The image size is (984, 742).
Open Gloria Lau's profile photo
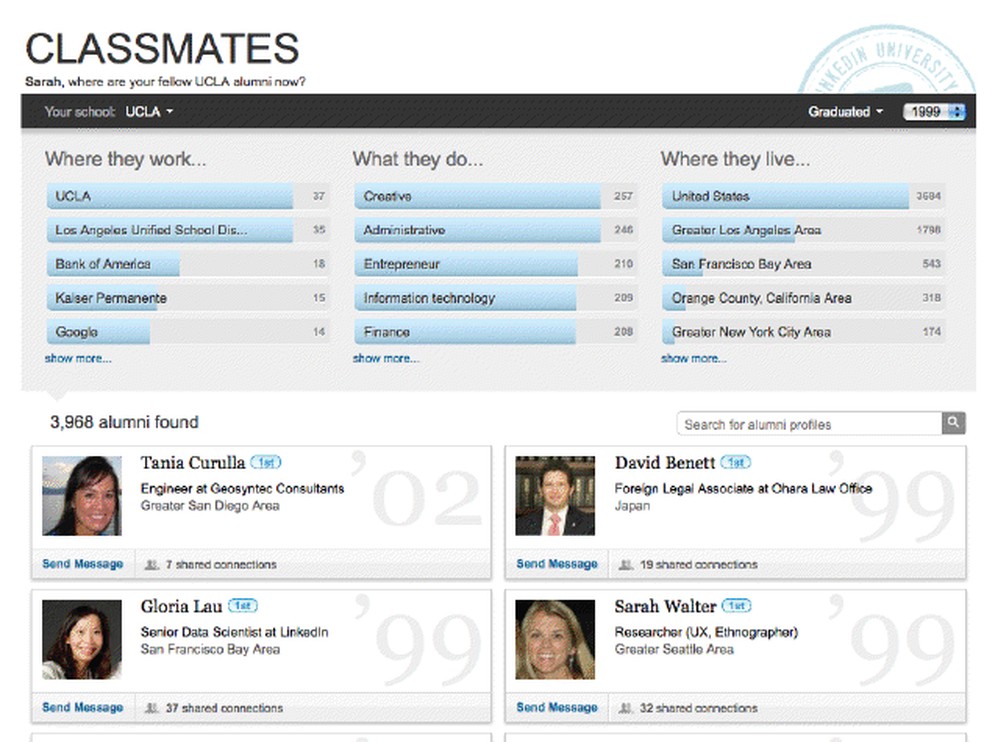[82, 640]
